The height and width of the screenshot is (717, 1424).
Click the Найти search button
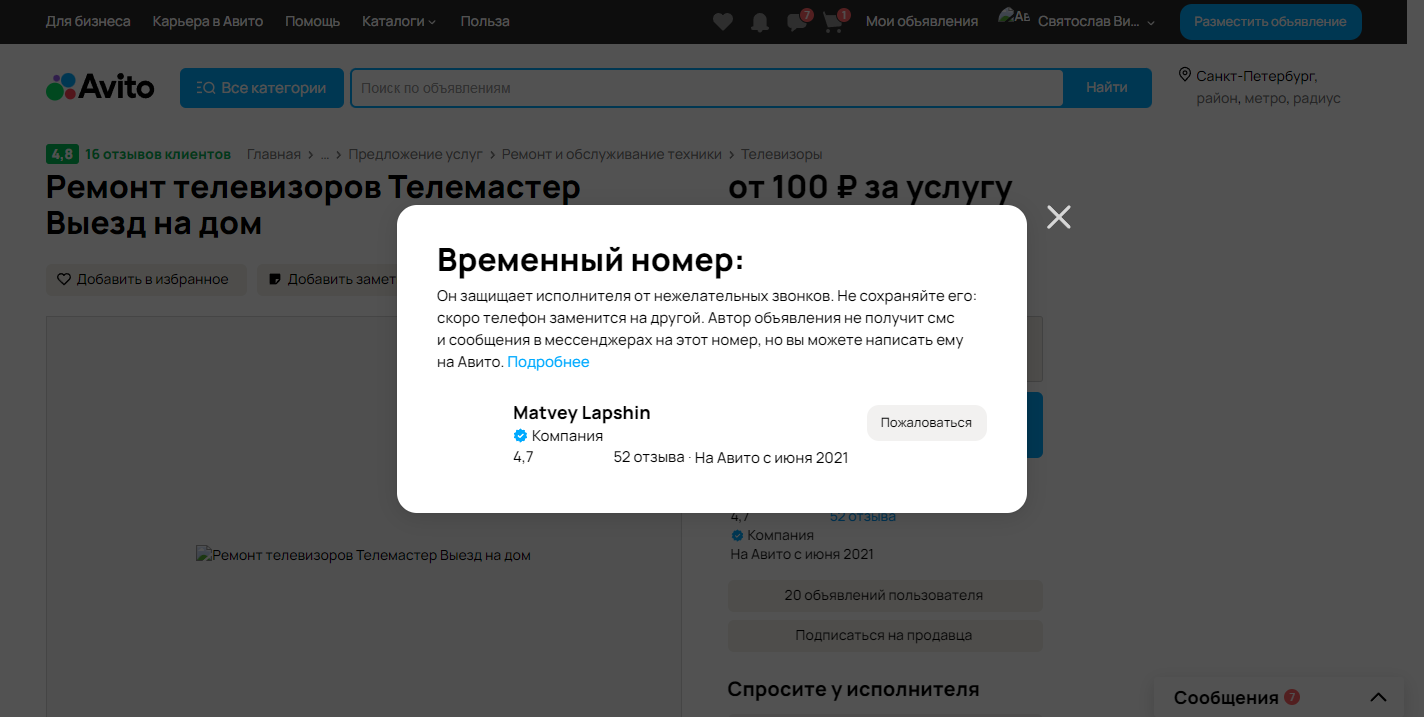(1107, 88)
